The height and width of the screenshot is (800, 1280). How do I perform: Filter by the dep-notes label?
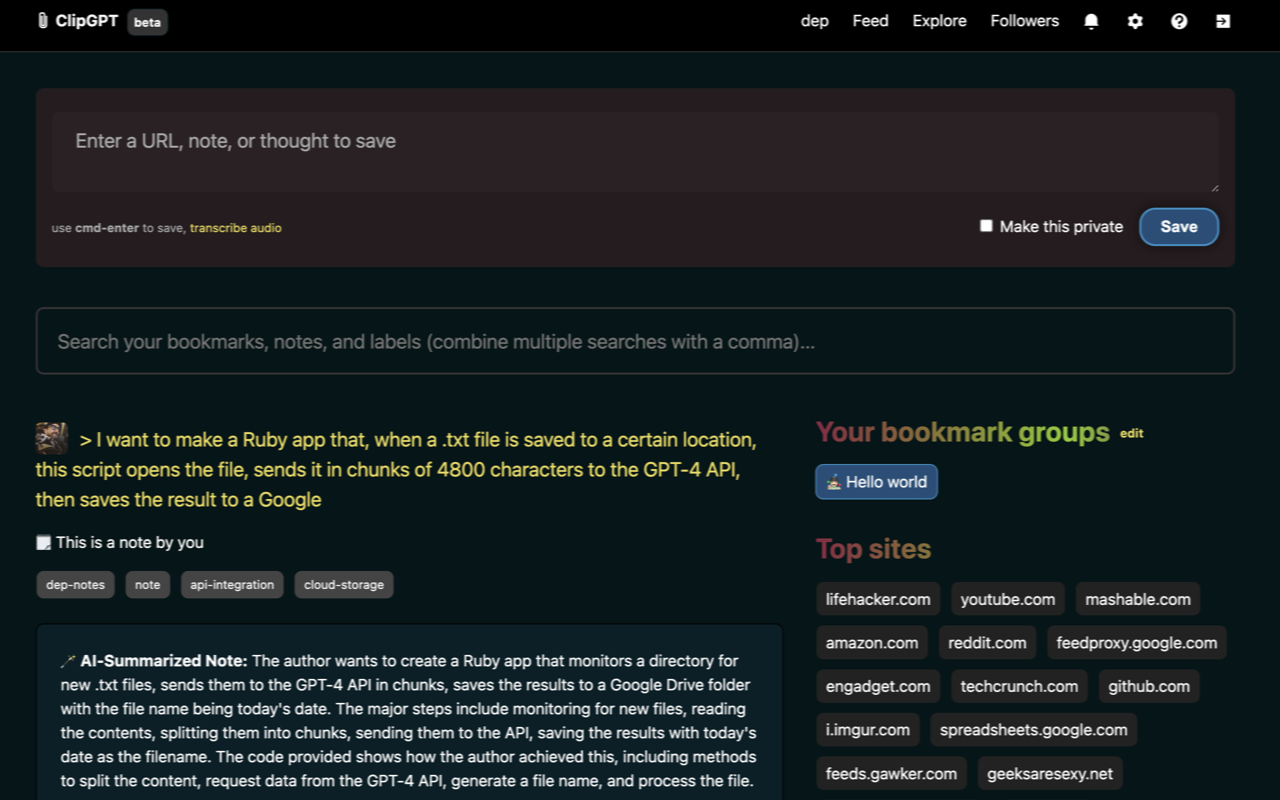[x=76, y=585]
